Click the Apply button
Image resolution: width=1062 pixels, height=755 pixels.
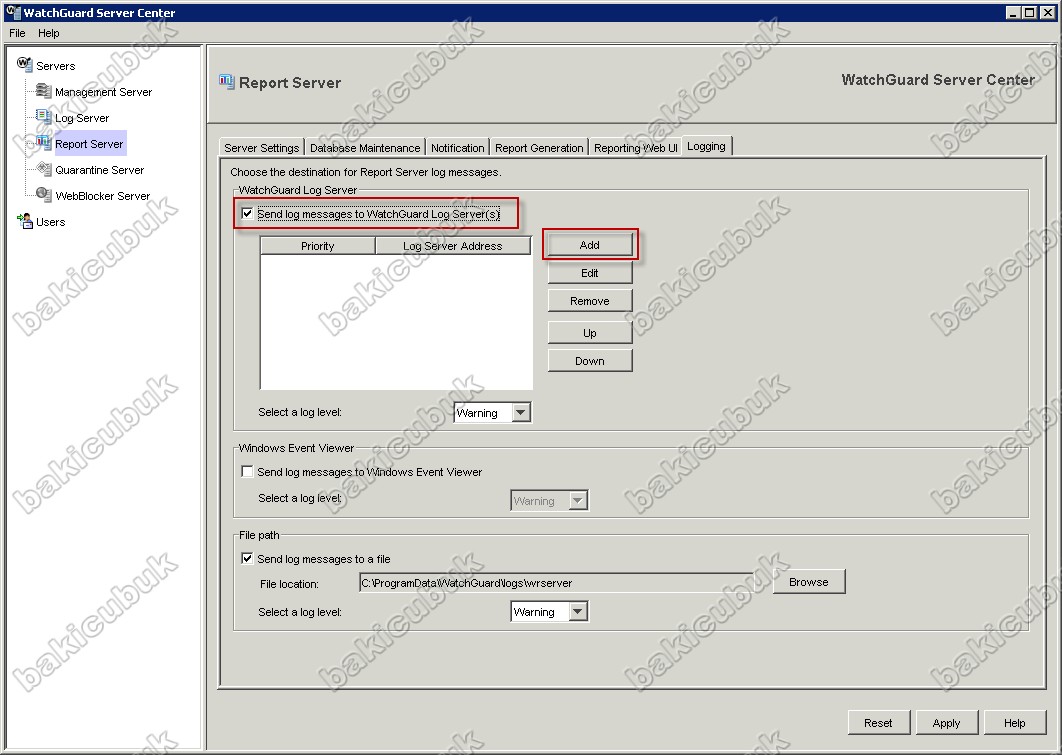click(x=946, y=722)
